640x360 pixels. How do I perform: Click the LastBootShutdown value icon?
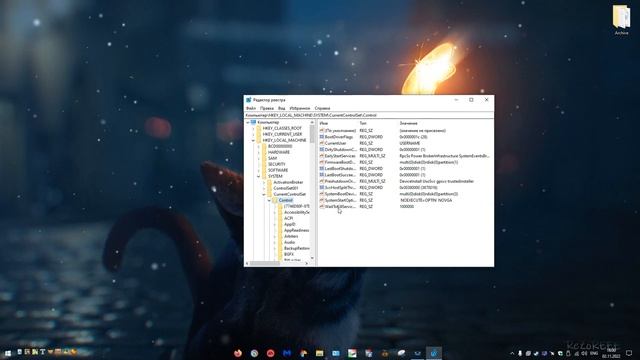(x=322, y=169)
